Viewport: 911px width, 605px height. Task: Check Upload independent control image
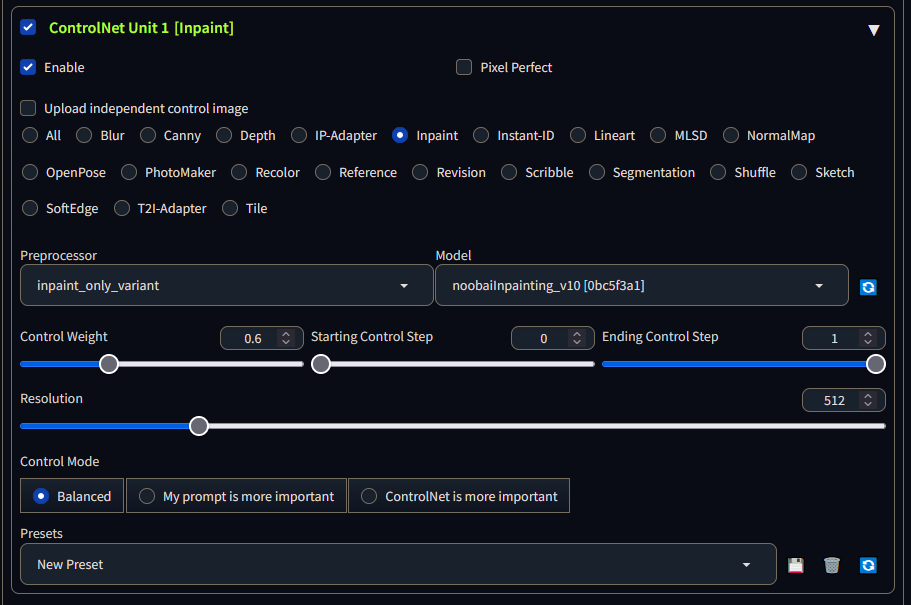(x=28, y=108)
